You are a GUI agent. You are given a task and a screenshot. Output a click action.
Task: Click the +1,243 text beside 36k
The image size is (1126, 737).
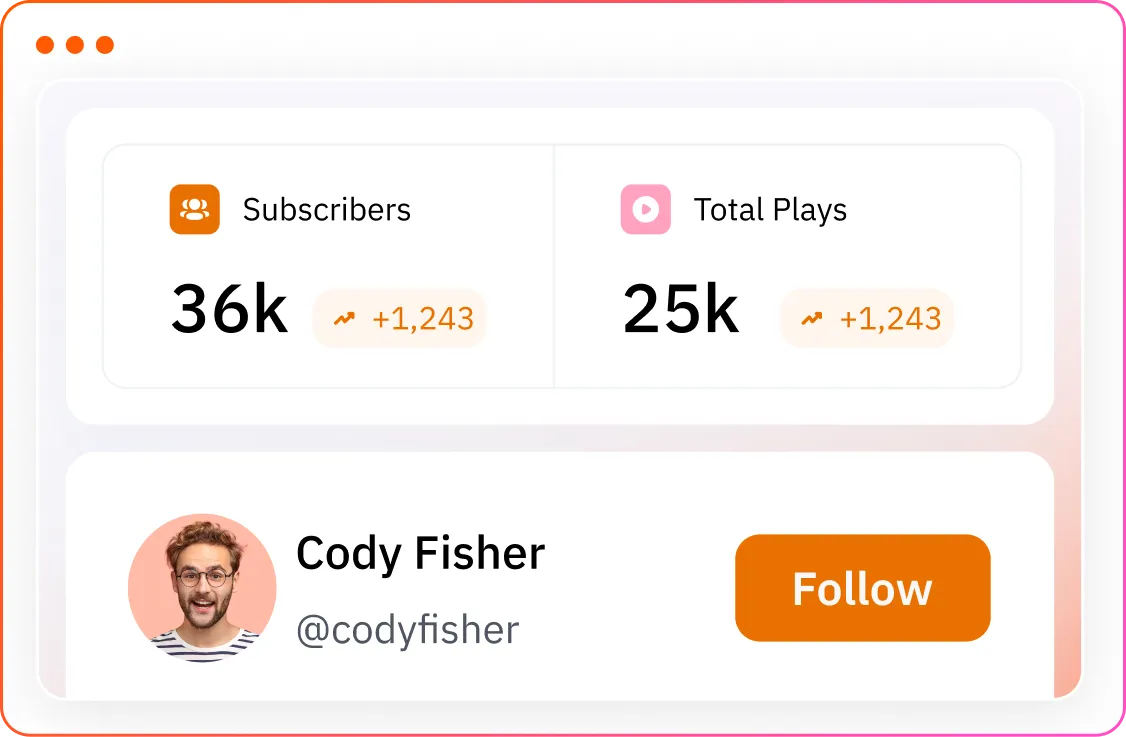pos(422,319)
